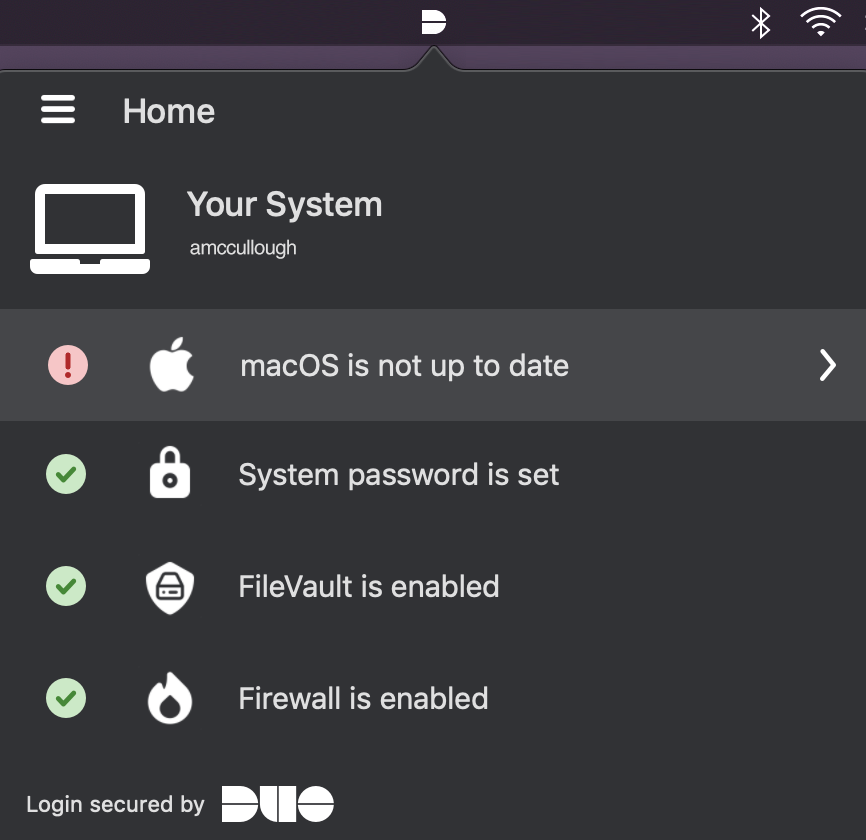Click the red warning badge on macOS row
Image resolution: width=866 pixels, height=840 pixels.
[66, 364]
